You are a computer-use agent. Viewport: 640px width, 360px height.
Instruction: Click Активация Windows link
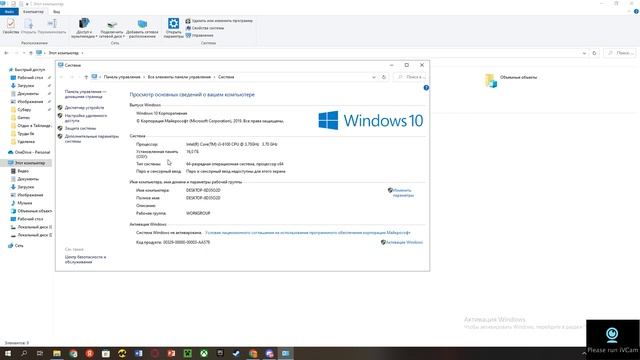404,242
